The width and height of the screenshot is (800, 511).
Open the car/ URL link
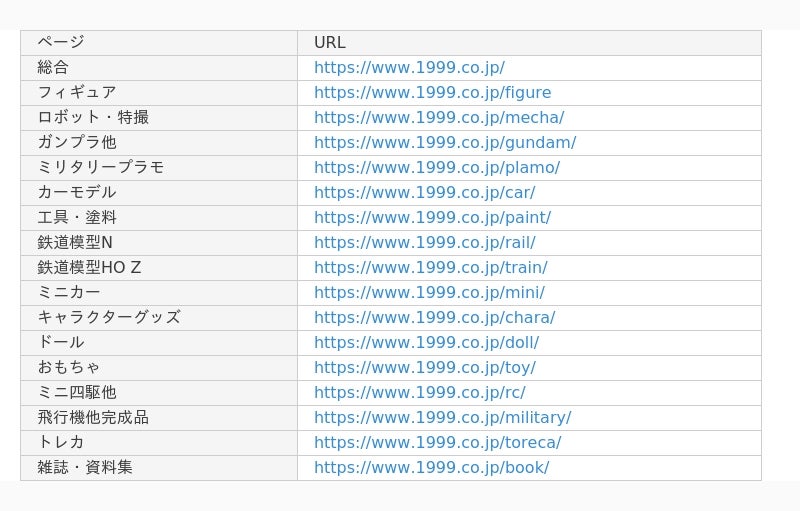click(x=424, y=193)
